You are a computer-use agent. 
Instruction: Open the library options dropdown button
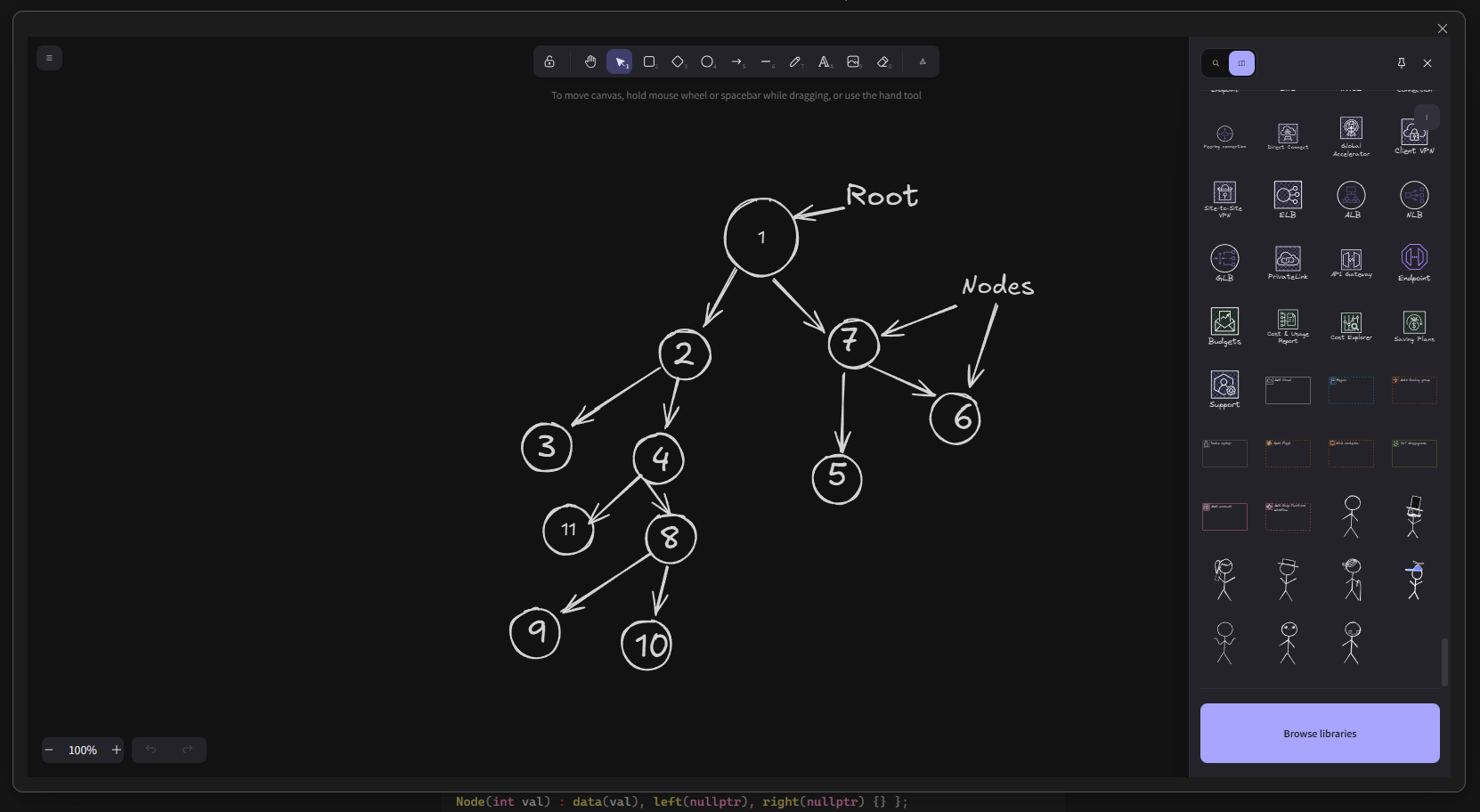[x=1427, y=117]
